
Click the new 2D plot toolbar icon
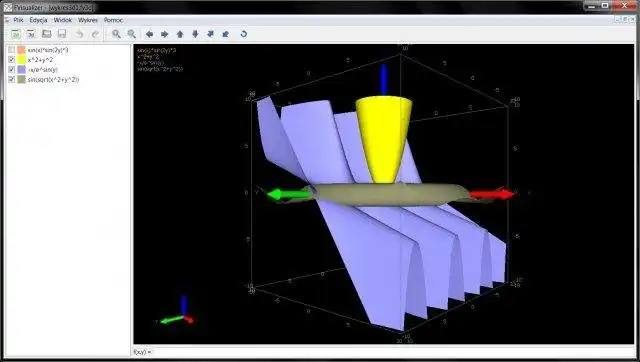click(16, 34)
